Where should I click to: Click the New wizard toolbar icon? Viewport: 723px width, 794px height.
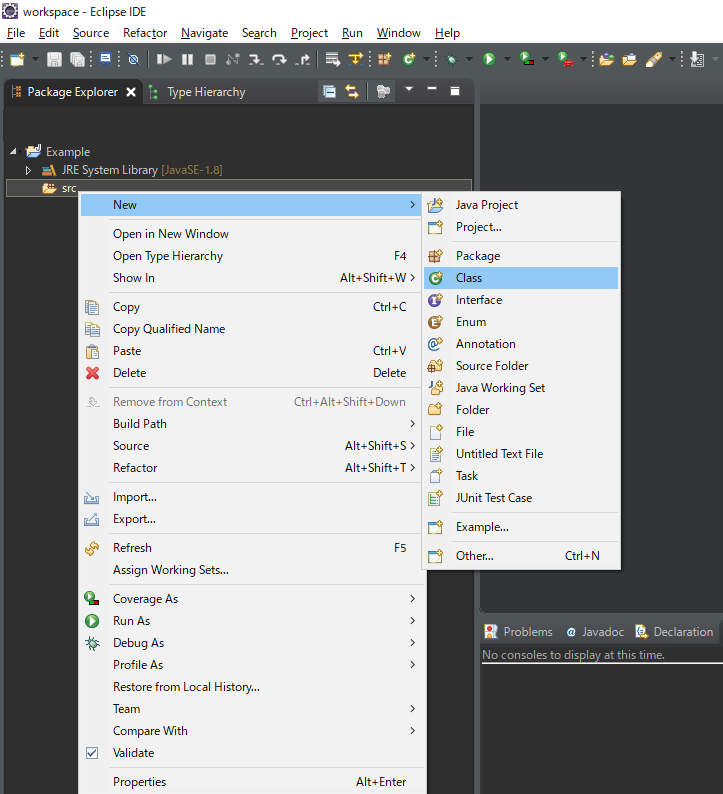tap(17, 59)
